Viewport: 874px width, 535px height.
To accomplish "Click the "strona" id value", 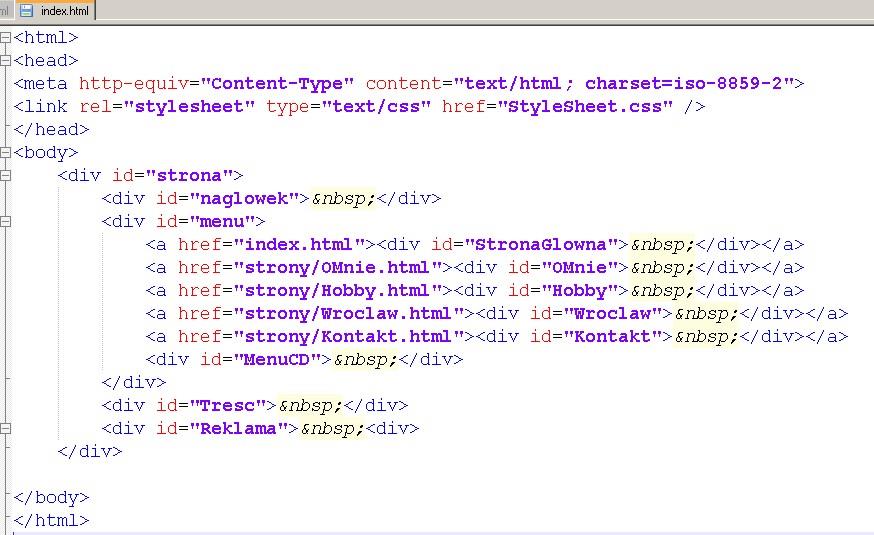I will coord(189,176).
